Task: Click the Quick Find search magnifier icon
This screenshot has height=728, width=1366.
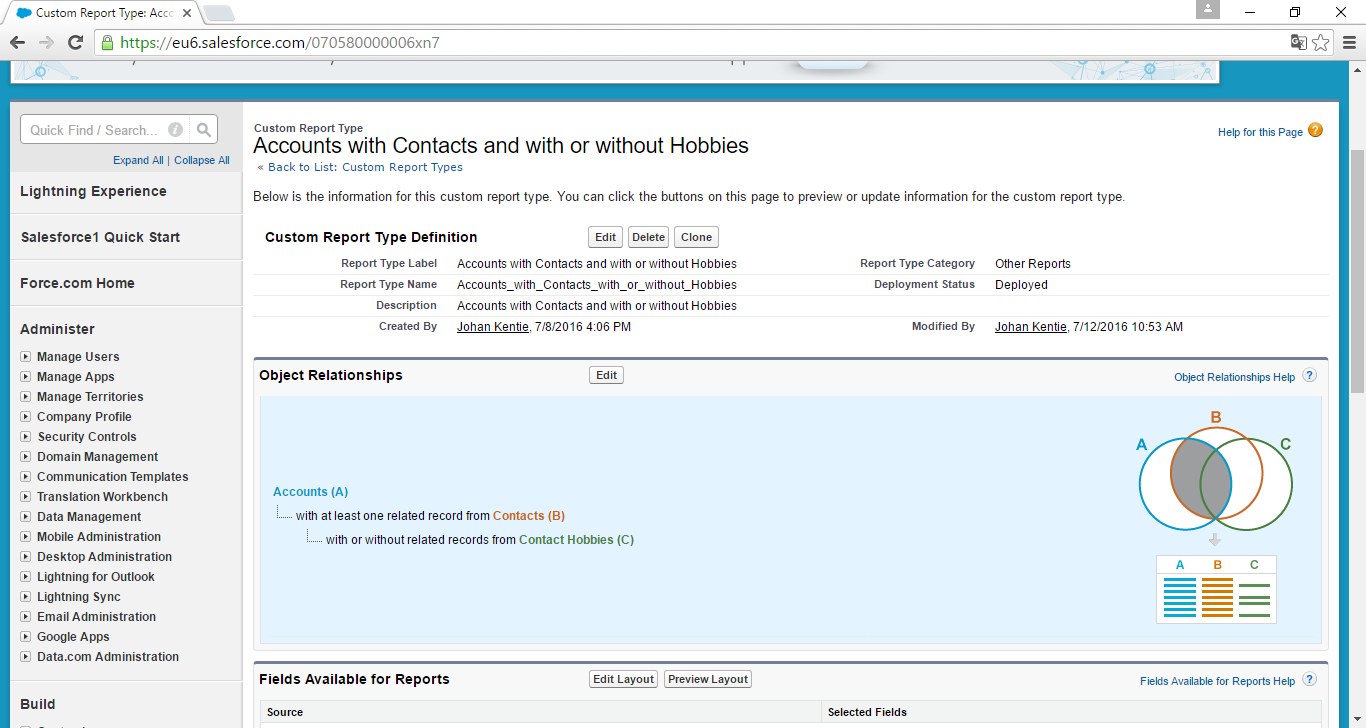Action: coord(204,130)
